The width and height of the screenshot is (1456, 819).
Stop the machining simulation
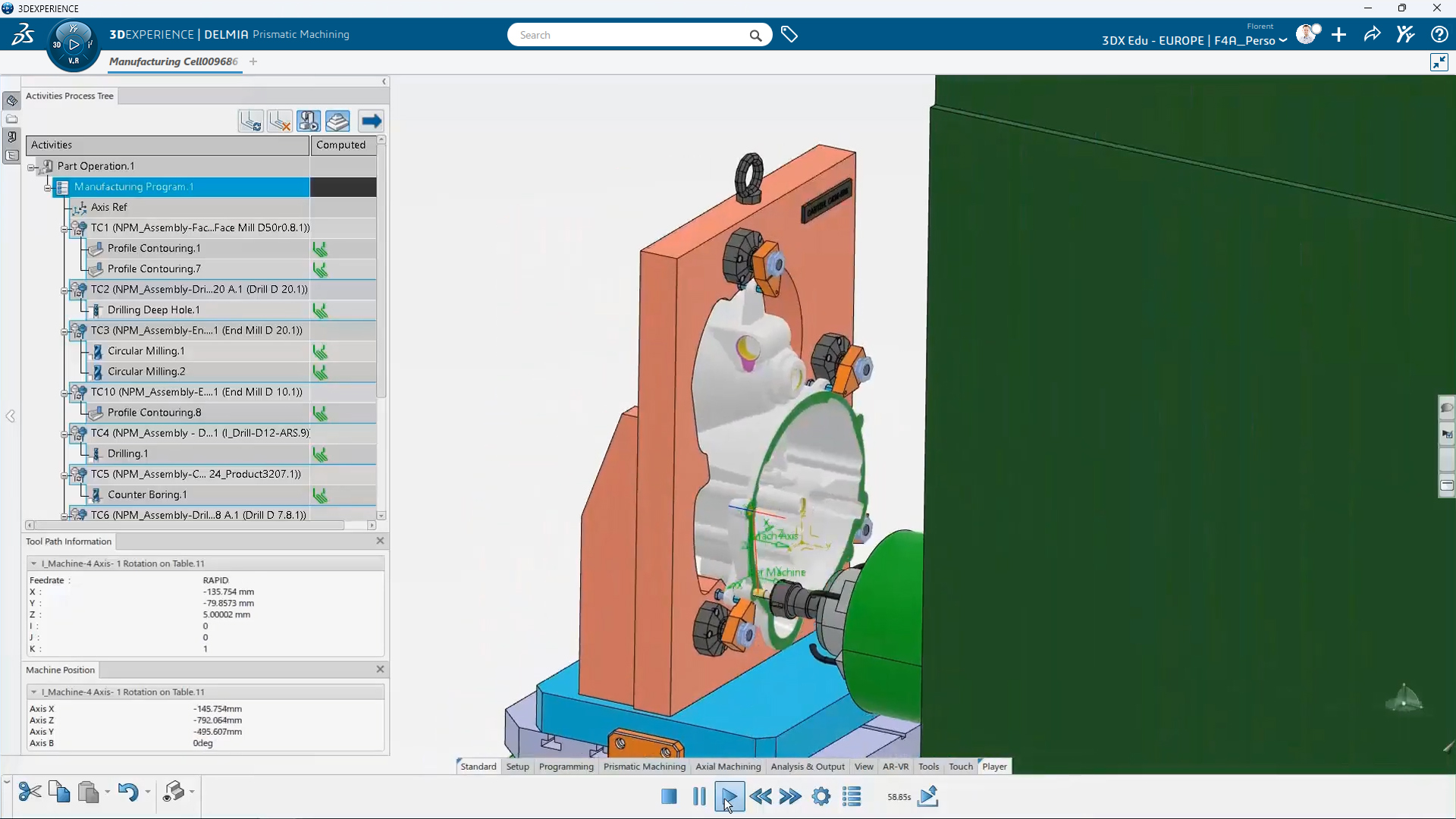click(x=669, y=796)
